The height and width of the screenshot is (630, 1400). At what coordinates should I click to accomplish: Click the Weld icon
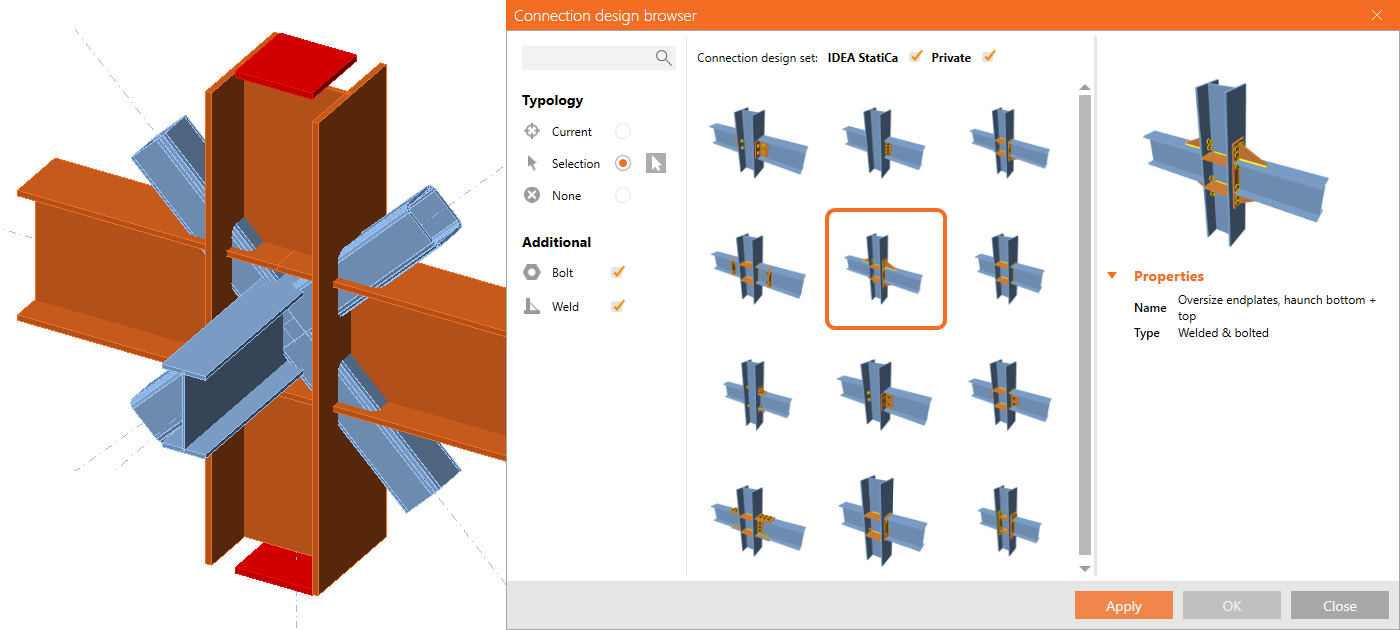click(x=532, y=306)
